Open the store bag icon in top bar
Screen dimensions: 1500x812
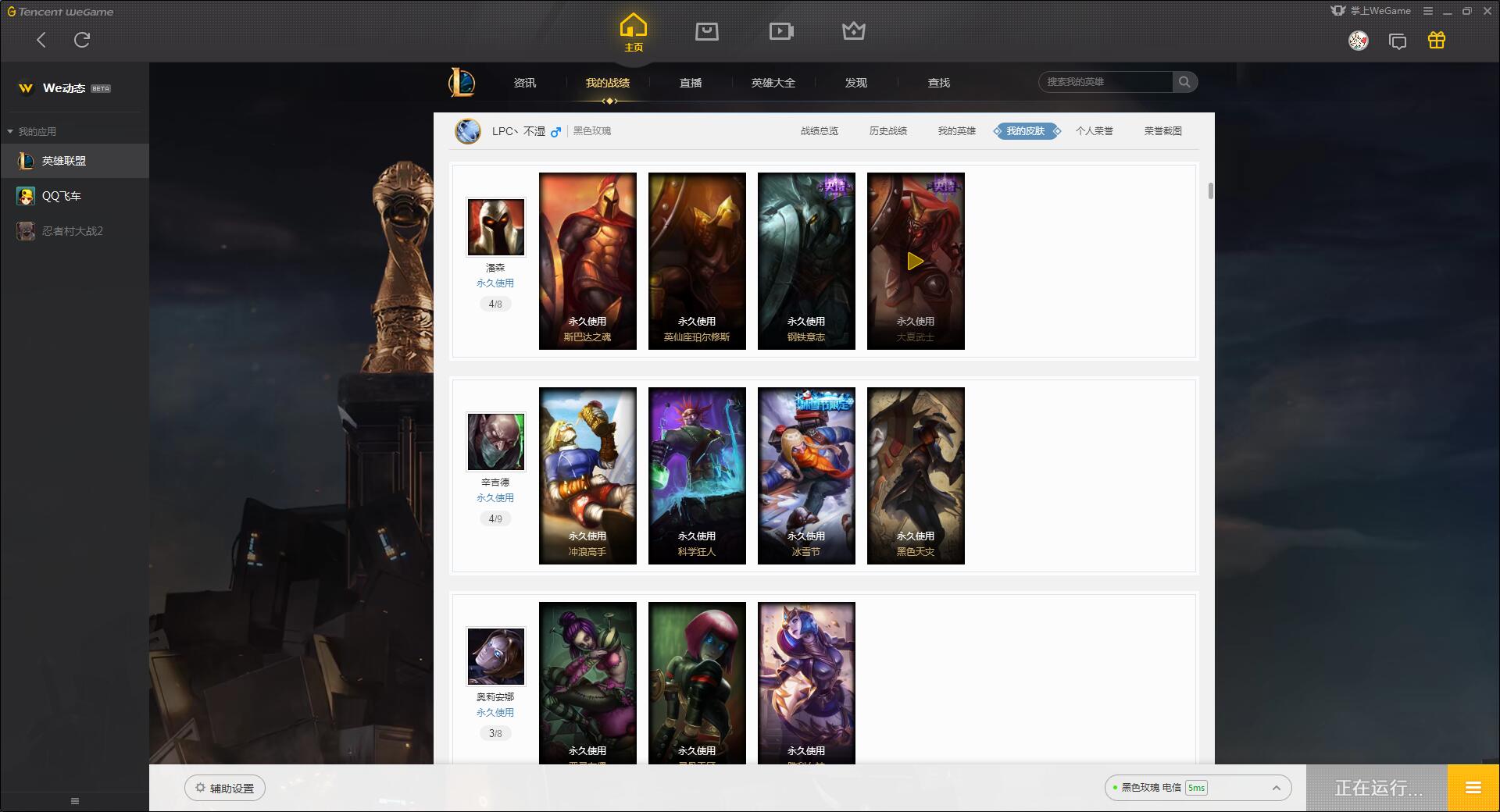[707, 31]
